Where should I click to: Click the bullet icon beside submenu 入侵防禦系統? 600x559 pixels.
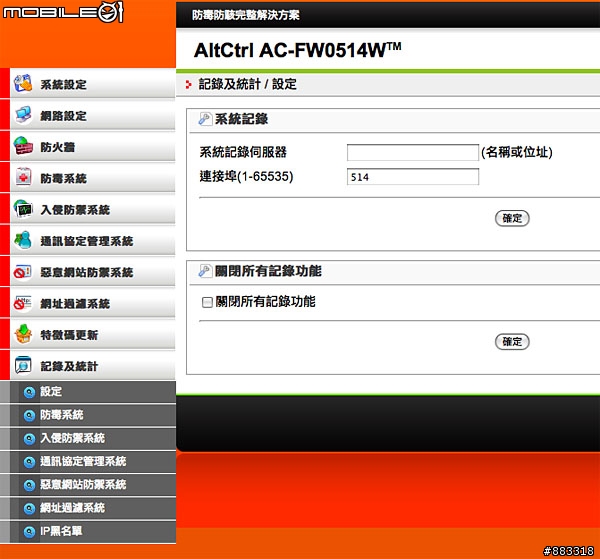[29, 438]
